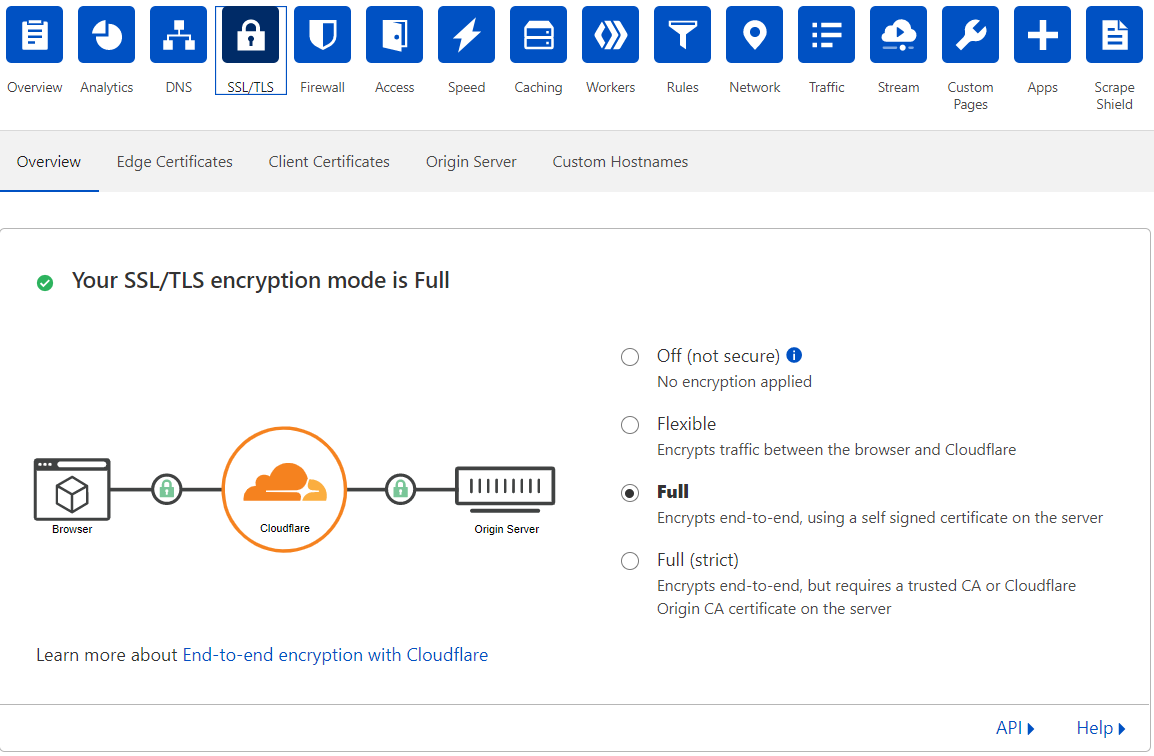
Task: Select the Full radio button
Action: (630, 492)
